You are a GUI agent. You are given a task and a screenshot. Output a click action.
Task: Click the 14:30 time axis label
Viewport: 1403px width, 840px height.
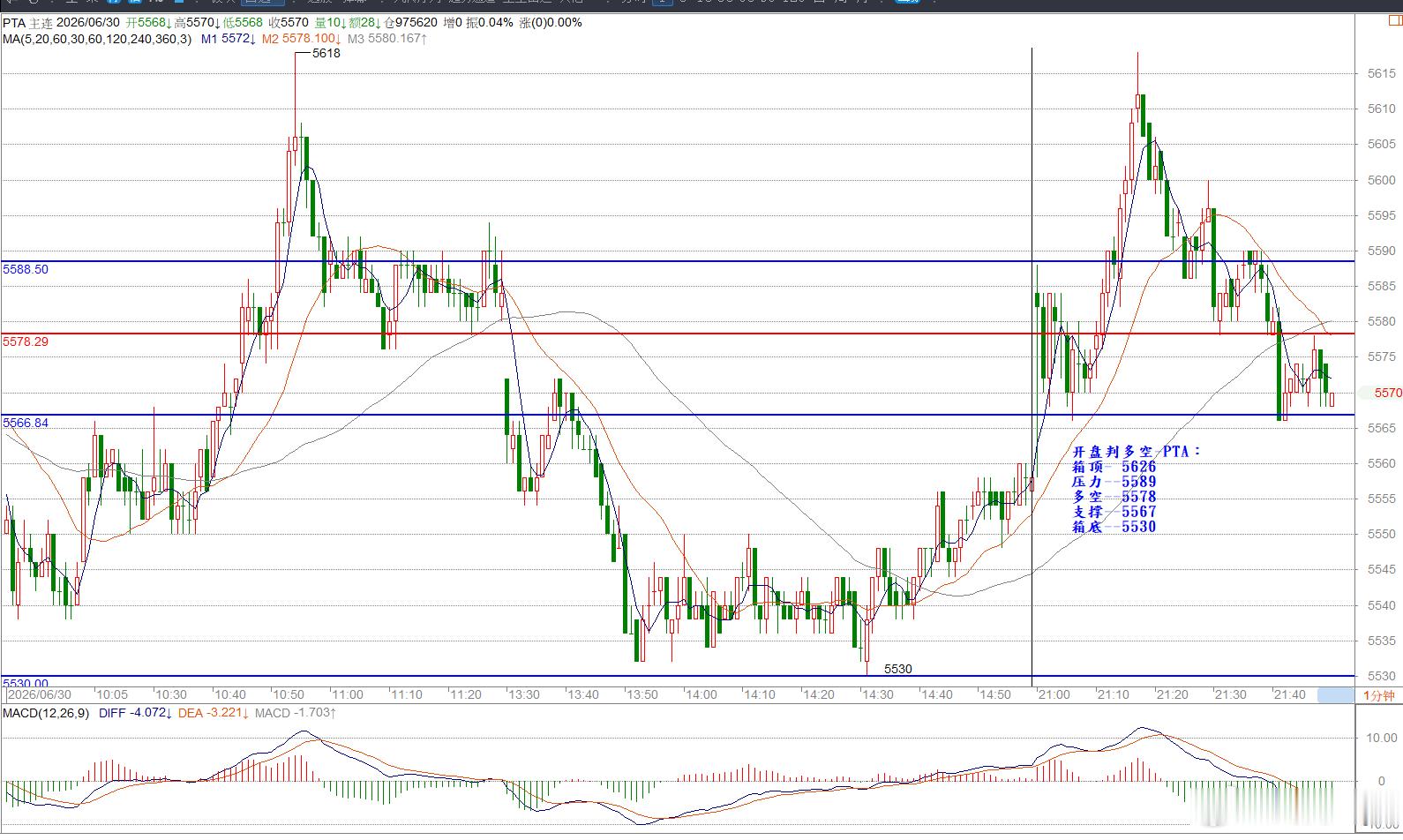coord(877,695)
